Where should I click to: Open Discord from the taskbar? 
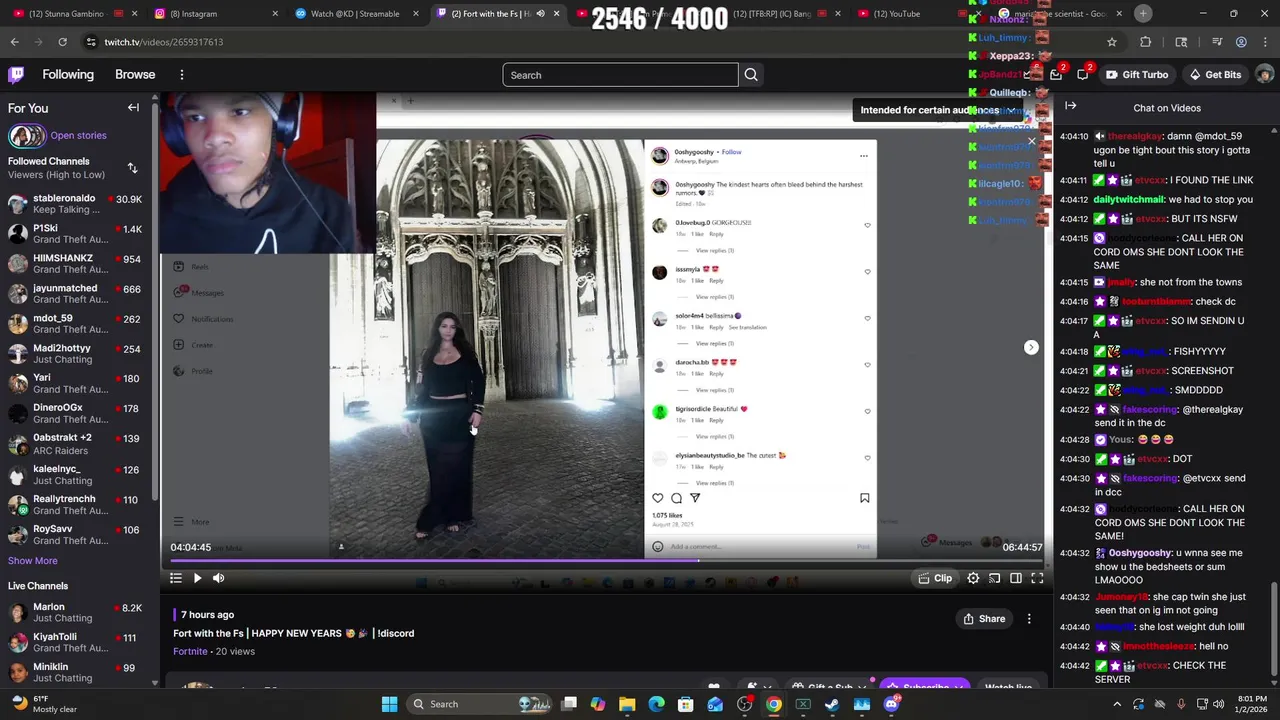click(891, 704)
